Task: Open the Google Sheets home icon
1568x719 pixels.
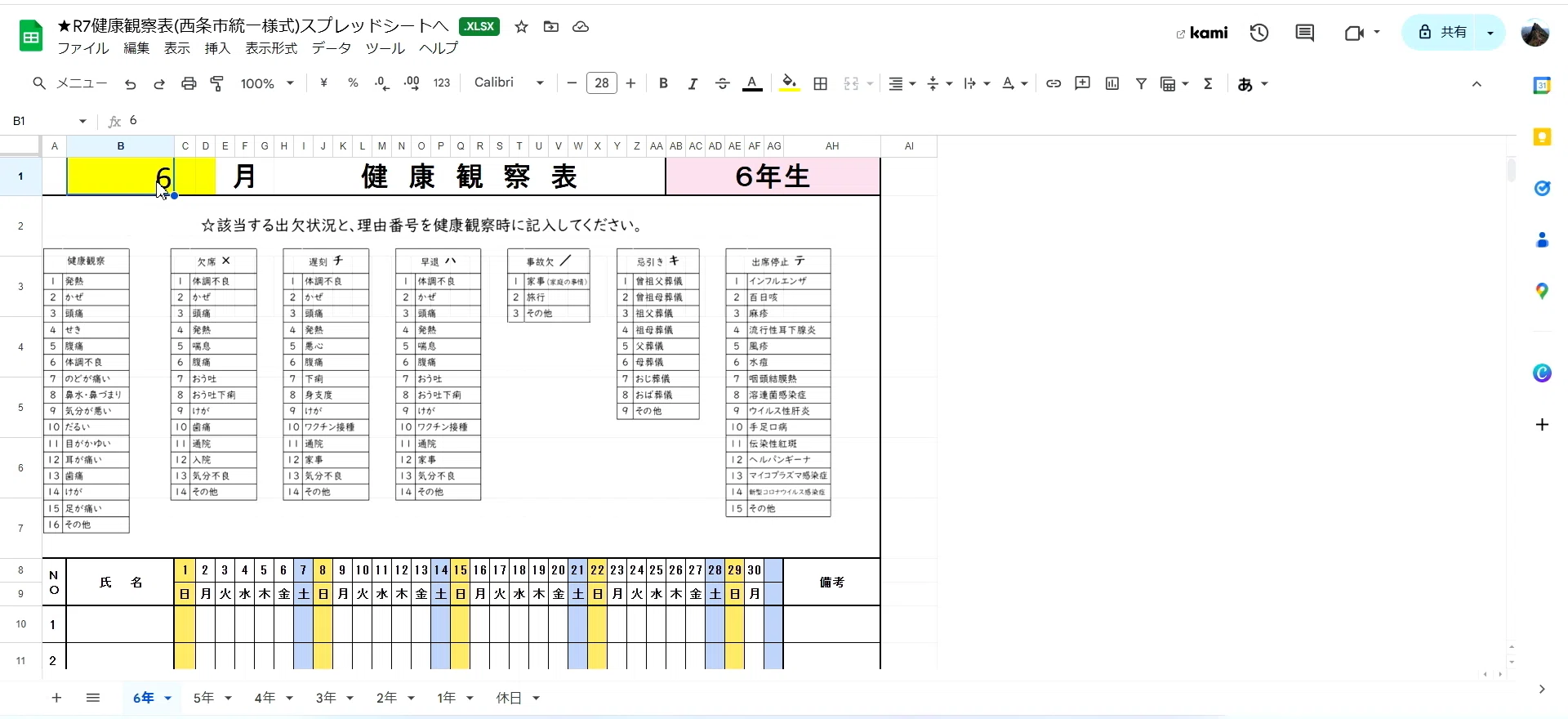Action: click(x=31, y=36)
